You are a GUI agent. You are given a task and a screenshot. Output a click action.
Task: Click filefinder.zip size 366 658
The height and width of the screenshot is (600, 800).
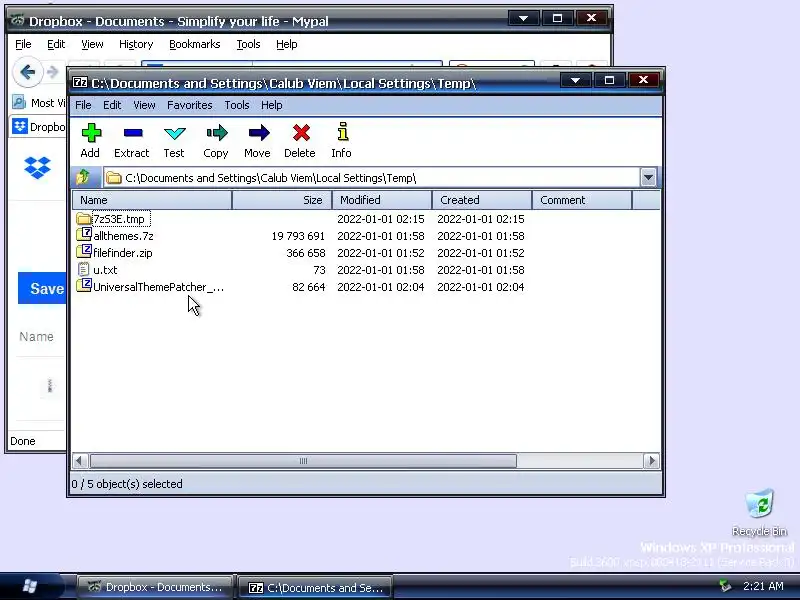(x=306, y=253)
